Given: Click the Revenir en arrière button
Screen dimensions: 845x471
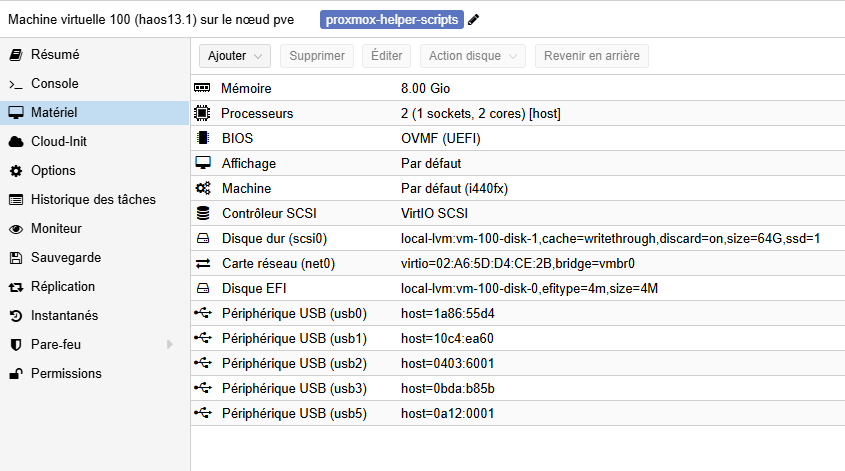Looking at the screenshot, I should coord(592,56).
